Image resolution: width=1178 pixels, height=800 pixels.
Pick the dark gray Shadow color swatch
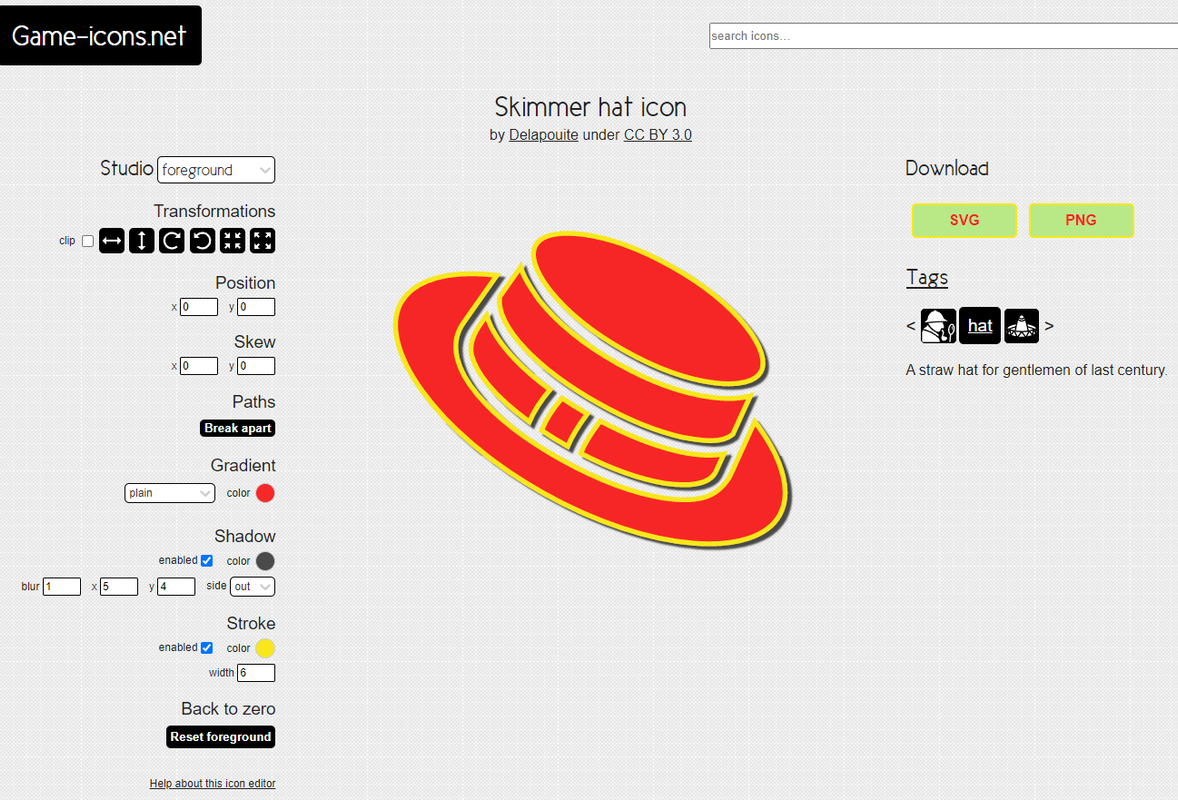click(x=265, y=561)
